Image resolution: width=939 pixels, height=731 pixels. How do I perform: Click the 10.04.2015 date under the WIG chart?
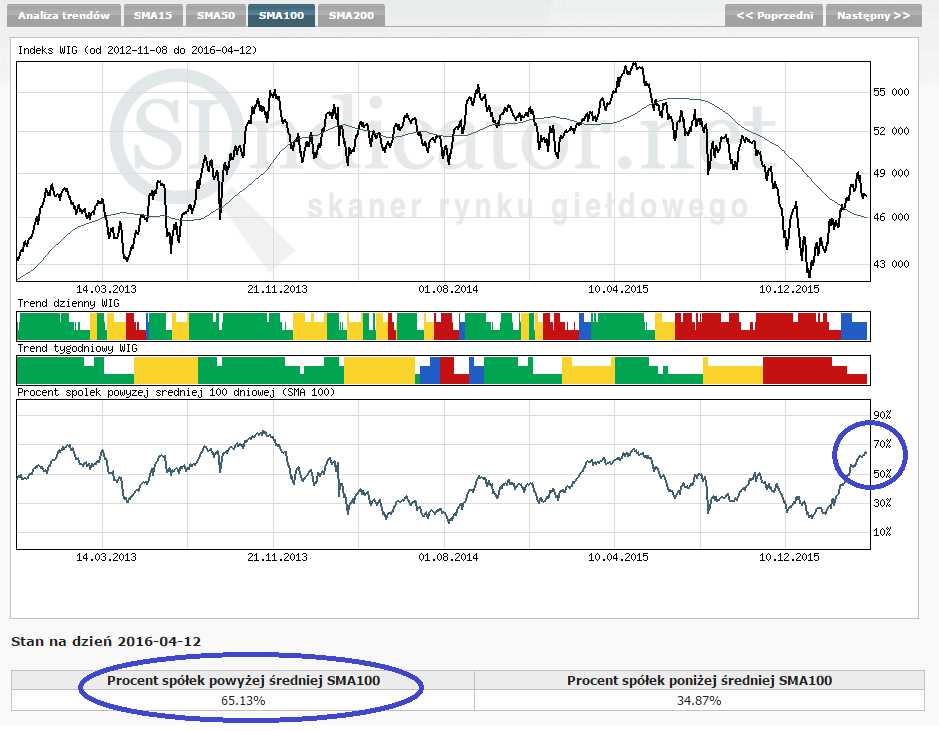tap(618, 288)
